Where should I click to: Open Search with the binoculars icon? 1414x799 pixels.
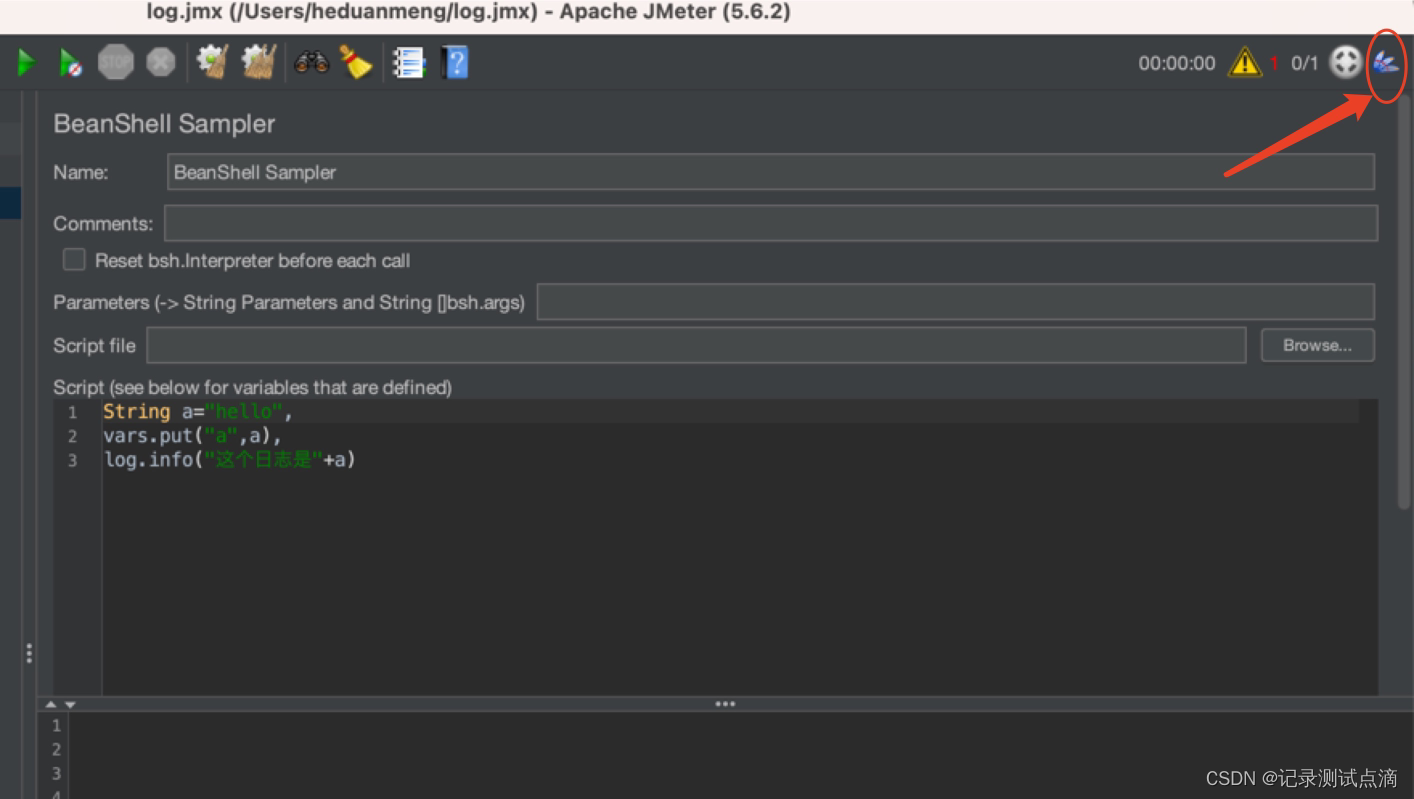tap(312, 63)
